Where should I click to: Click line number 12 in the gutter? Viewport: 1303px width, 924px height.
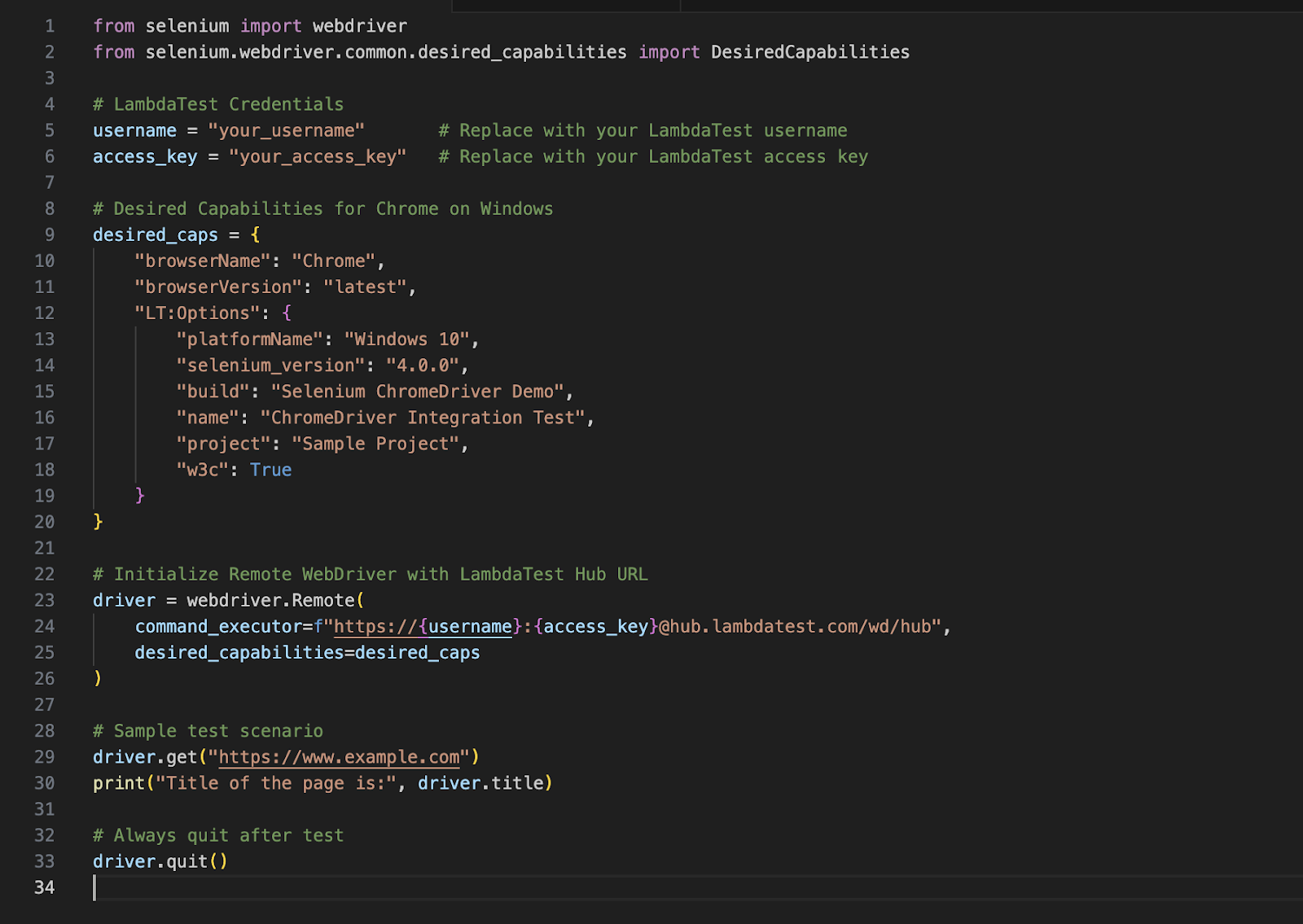click(x=45, y=313)
